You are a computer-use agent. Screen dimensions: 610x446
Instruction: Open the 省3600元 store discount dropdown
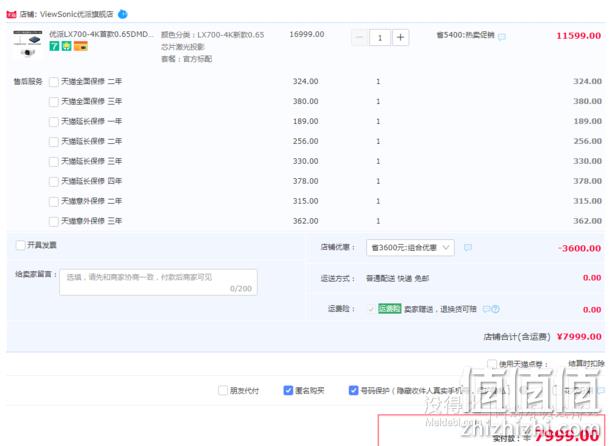[x=410, y=248]
